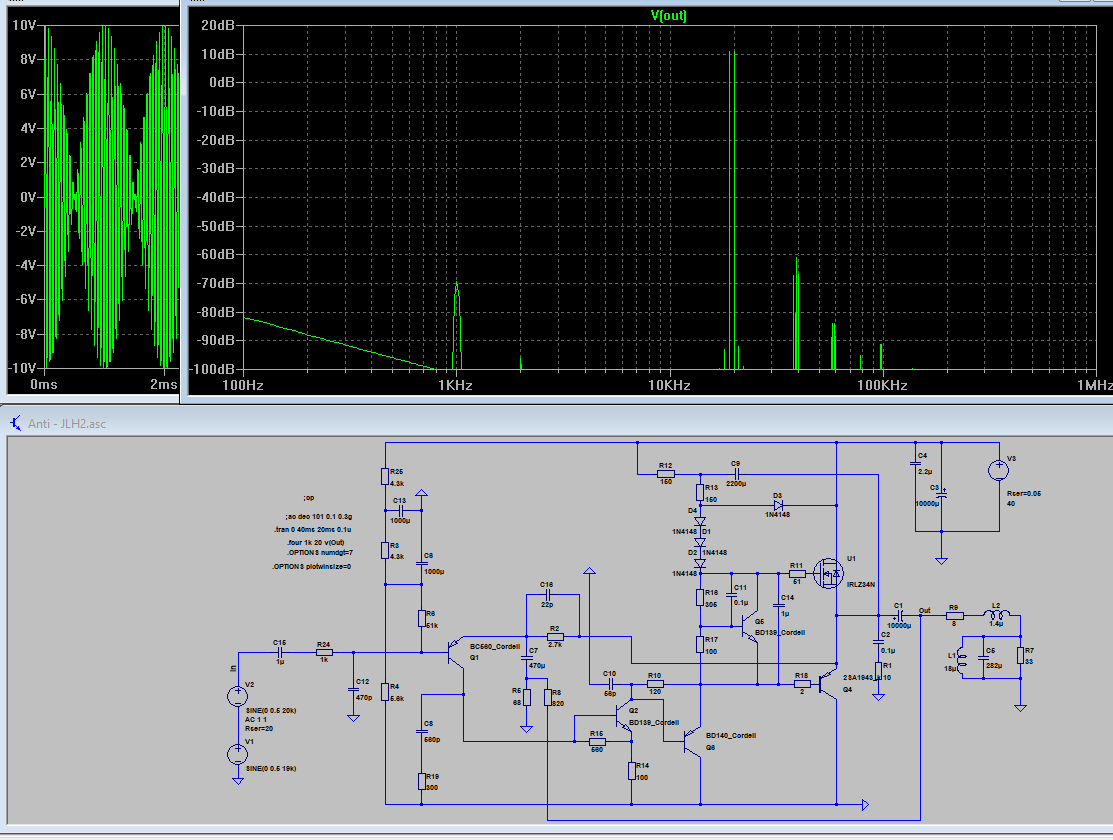Select resistor R2 symbol
The width and height of the screenshot is (1113, 840).
555,637
